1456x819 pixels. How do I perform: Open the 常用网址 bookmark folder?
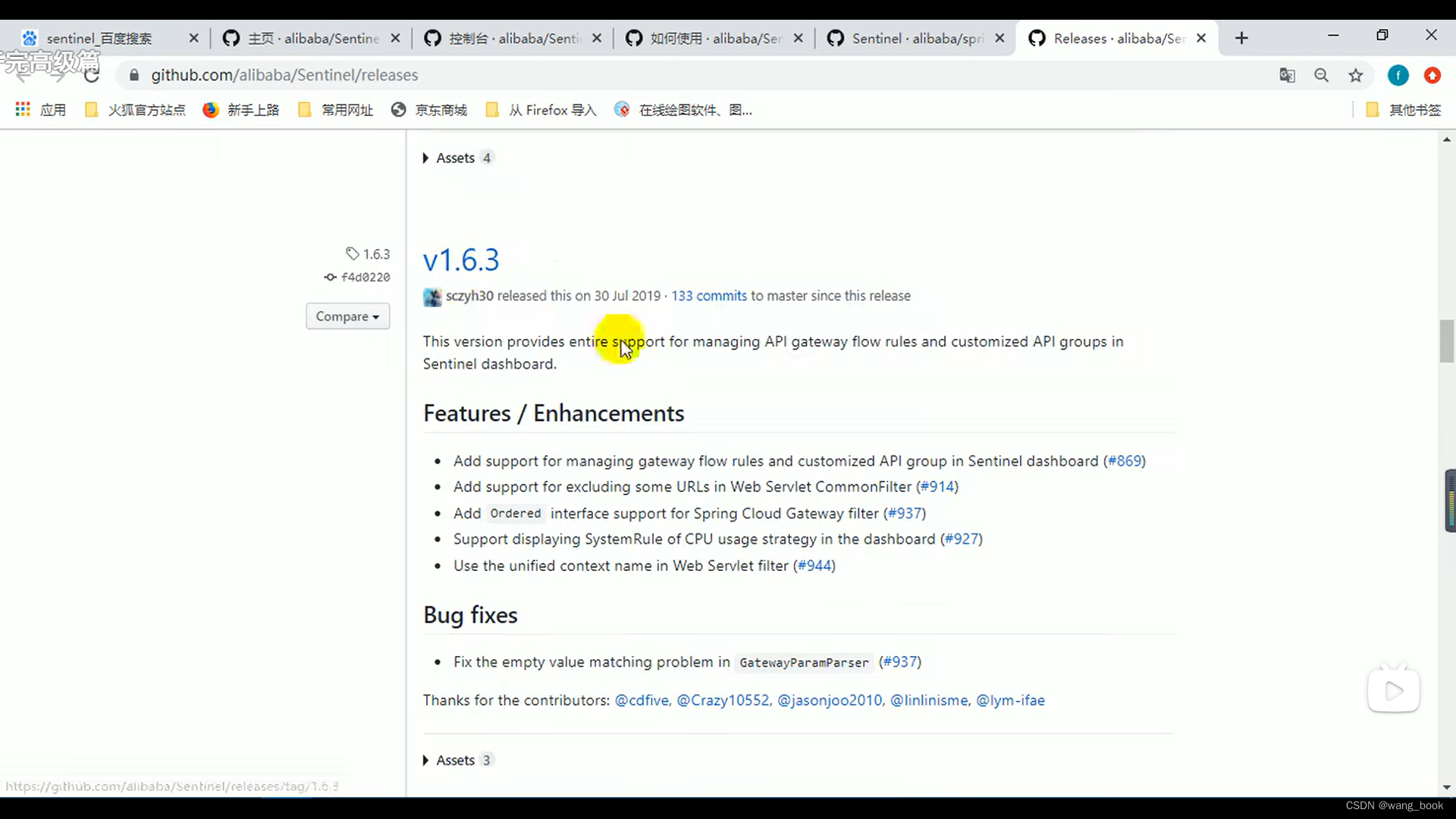coord(336,110)
